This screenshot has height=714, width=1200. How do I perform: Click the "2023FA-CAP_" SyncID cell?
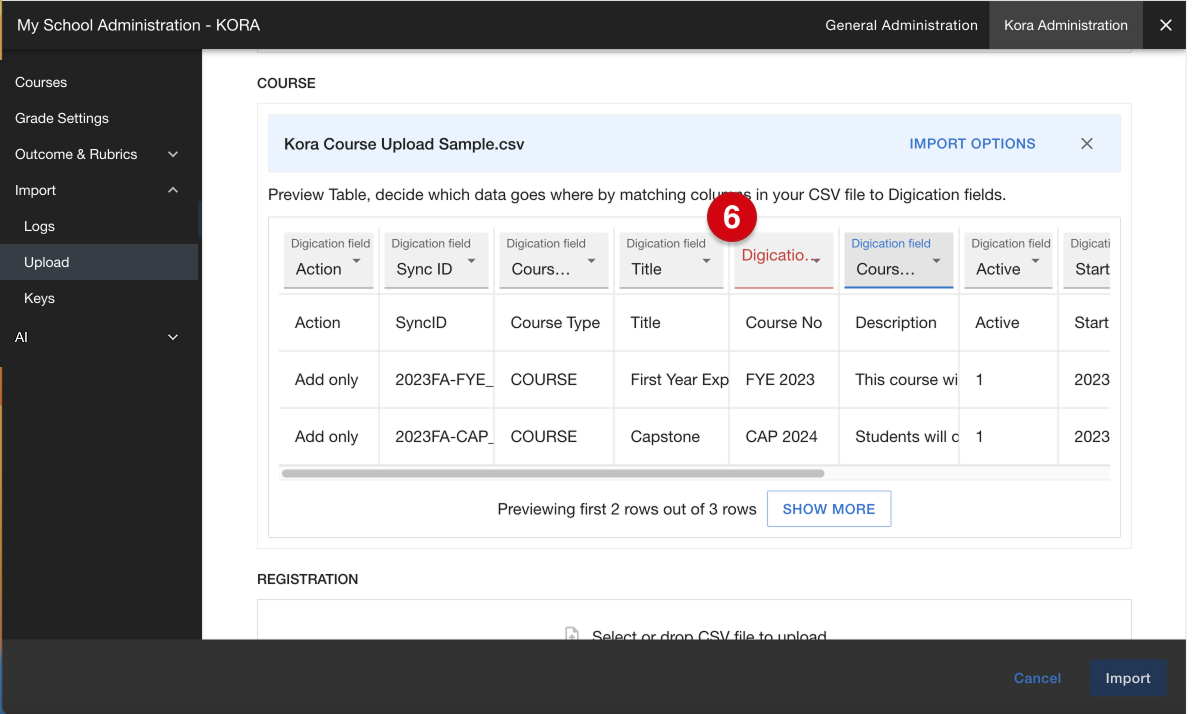(436, 437)
